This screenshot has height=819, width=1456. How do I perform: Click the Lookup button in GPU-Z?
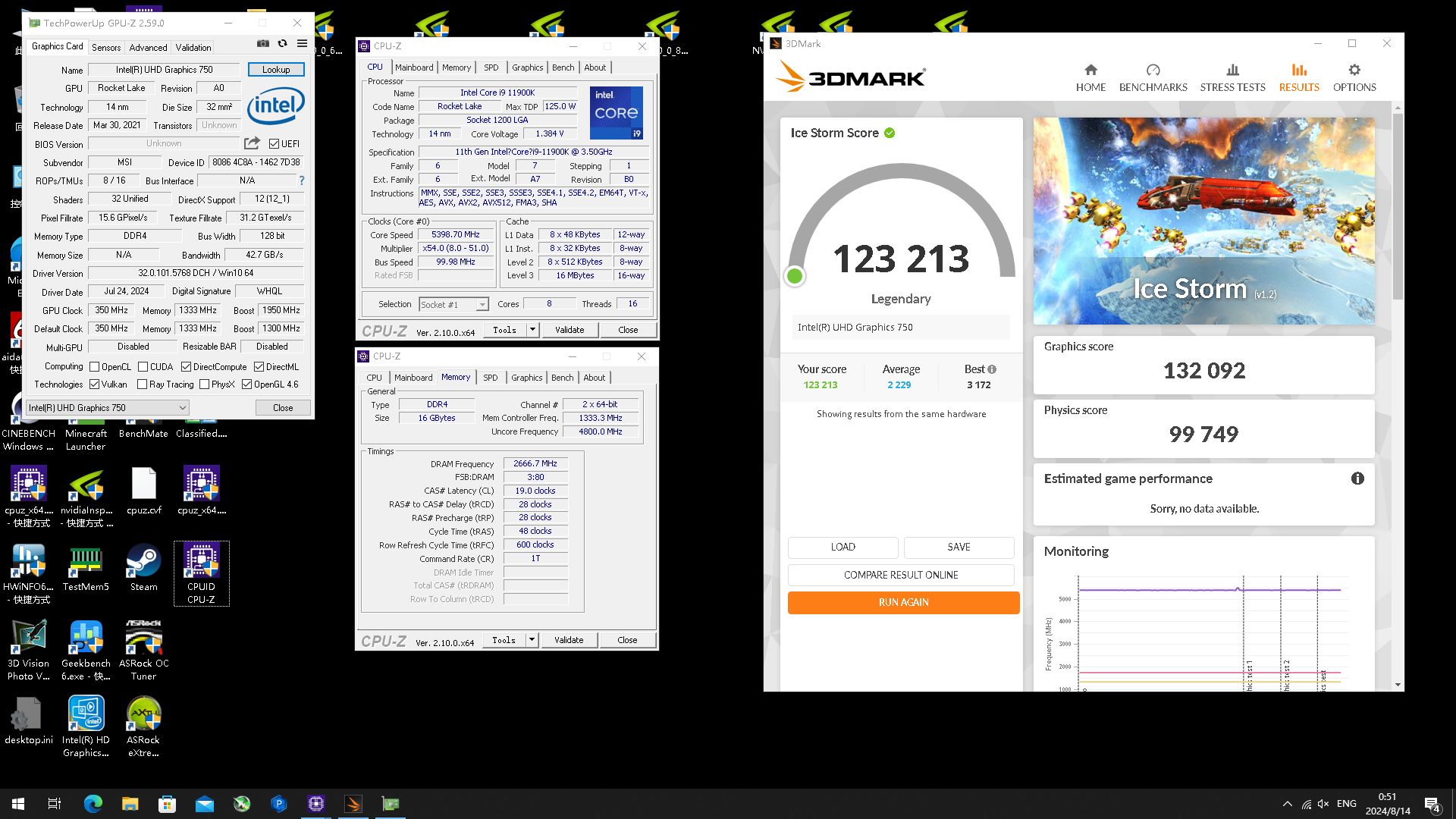(x=276, y=69)
